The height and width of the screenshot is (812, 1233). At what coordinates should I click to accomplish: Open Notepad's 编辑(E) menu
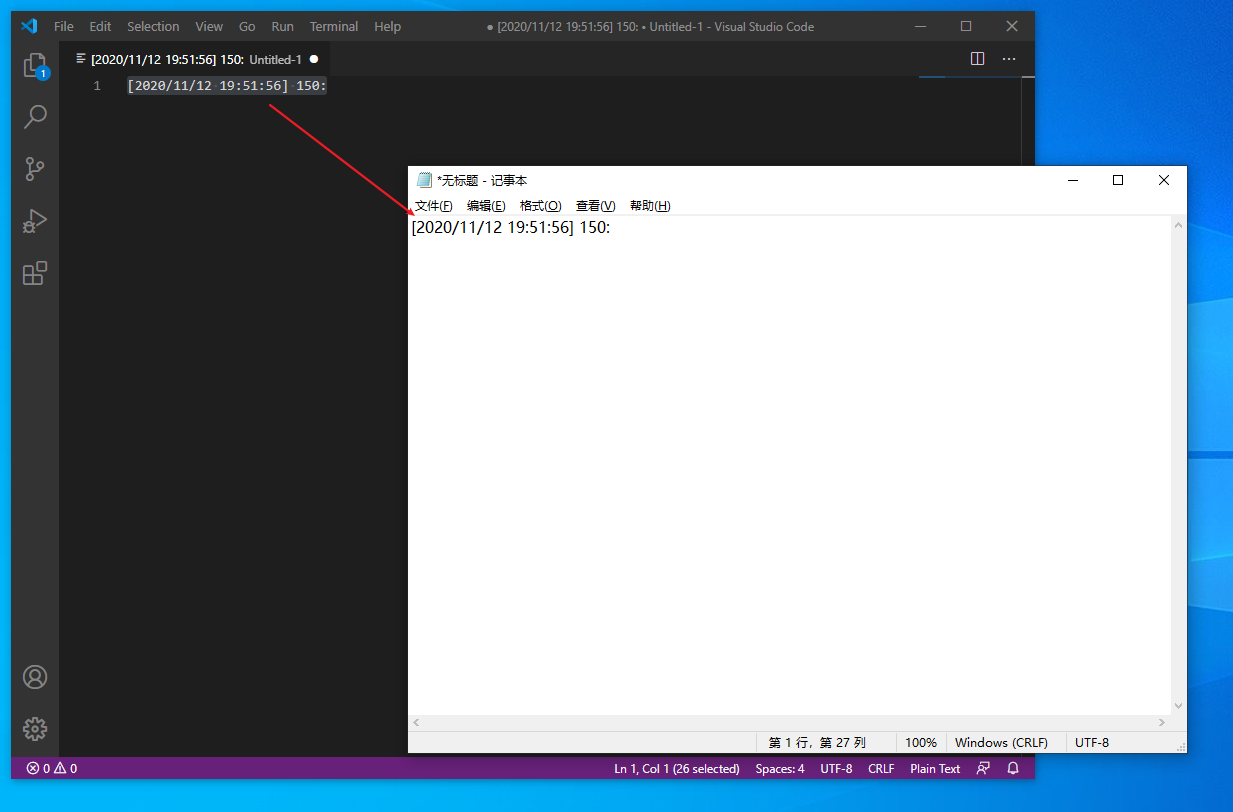click(486, 206)
